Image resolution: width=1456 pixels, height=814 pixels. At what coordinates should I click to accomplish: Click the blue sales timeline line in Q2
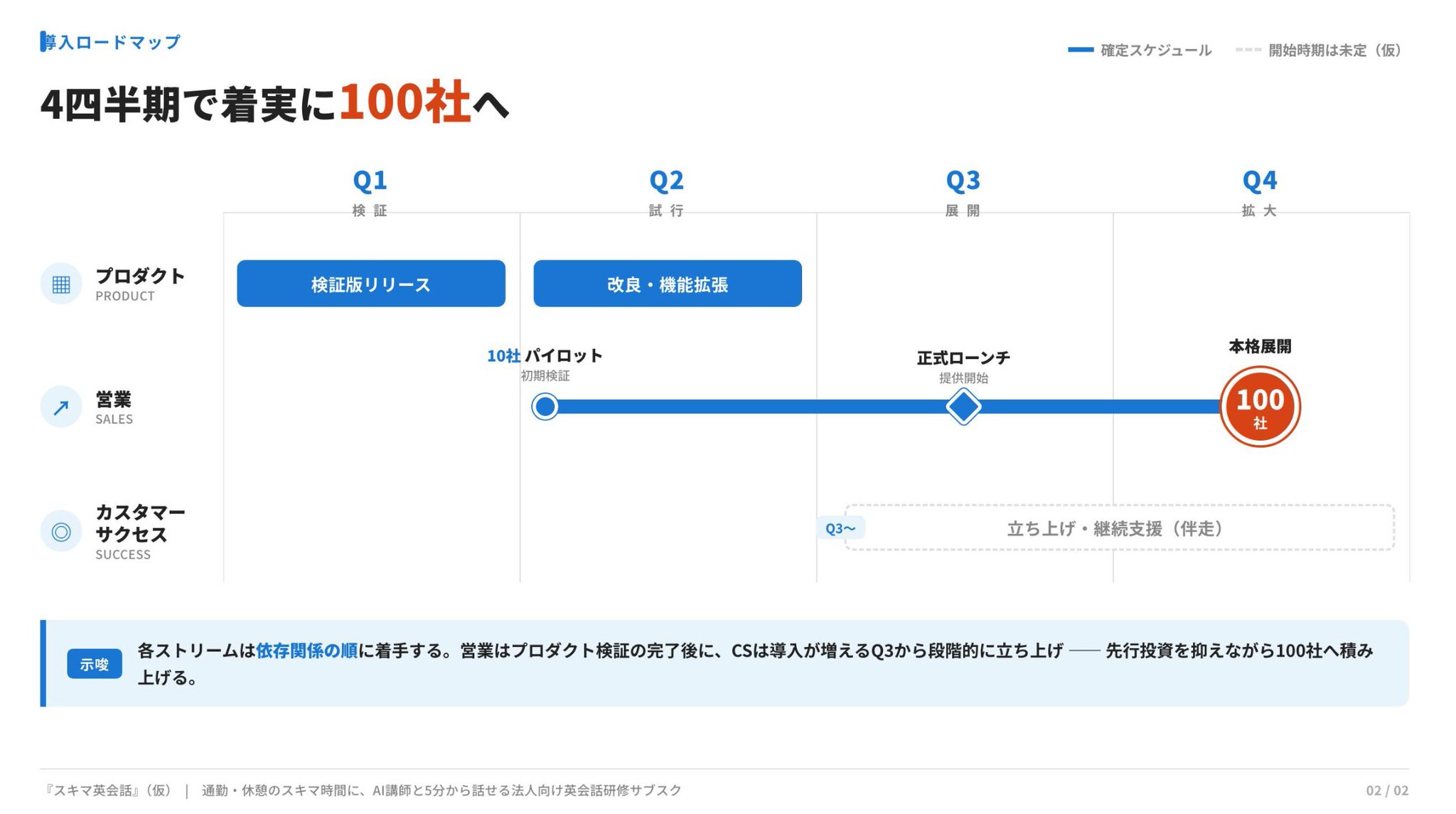point(687,407)
